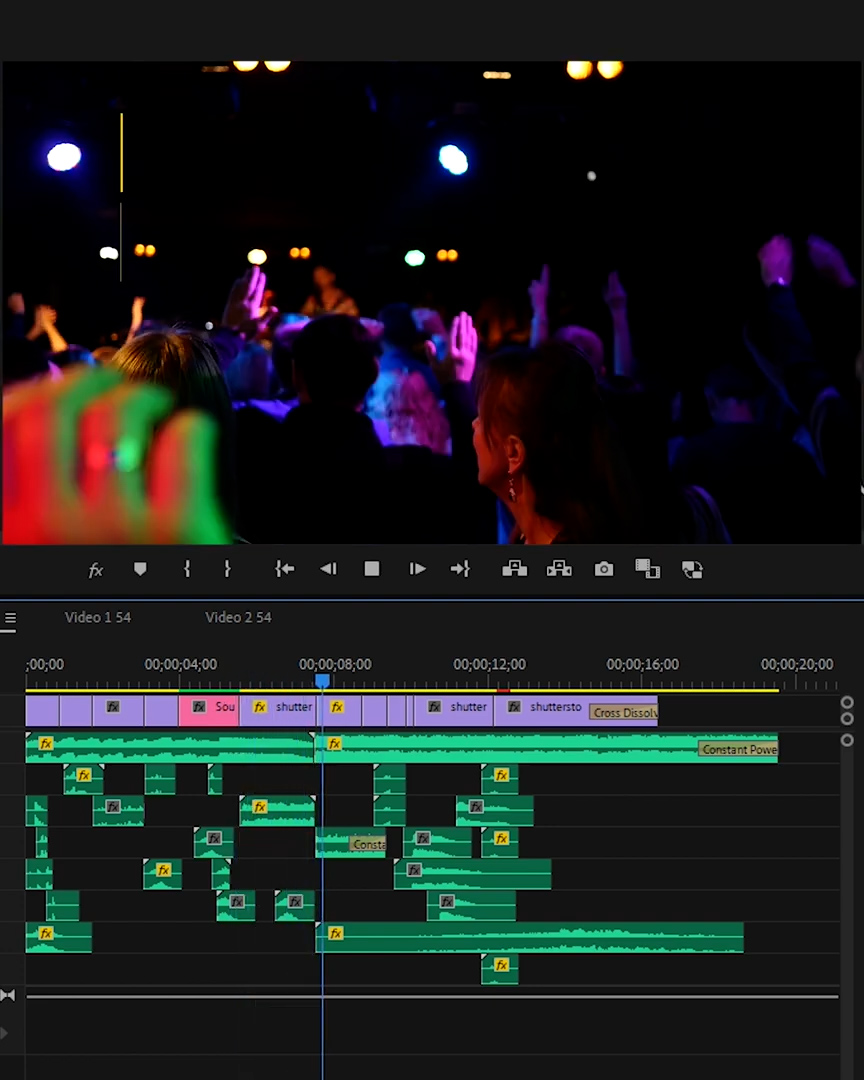Stop playback with the square button
The height and width of the screenshot is (1080, 864).
pos(372,569)
